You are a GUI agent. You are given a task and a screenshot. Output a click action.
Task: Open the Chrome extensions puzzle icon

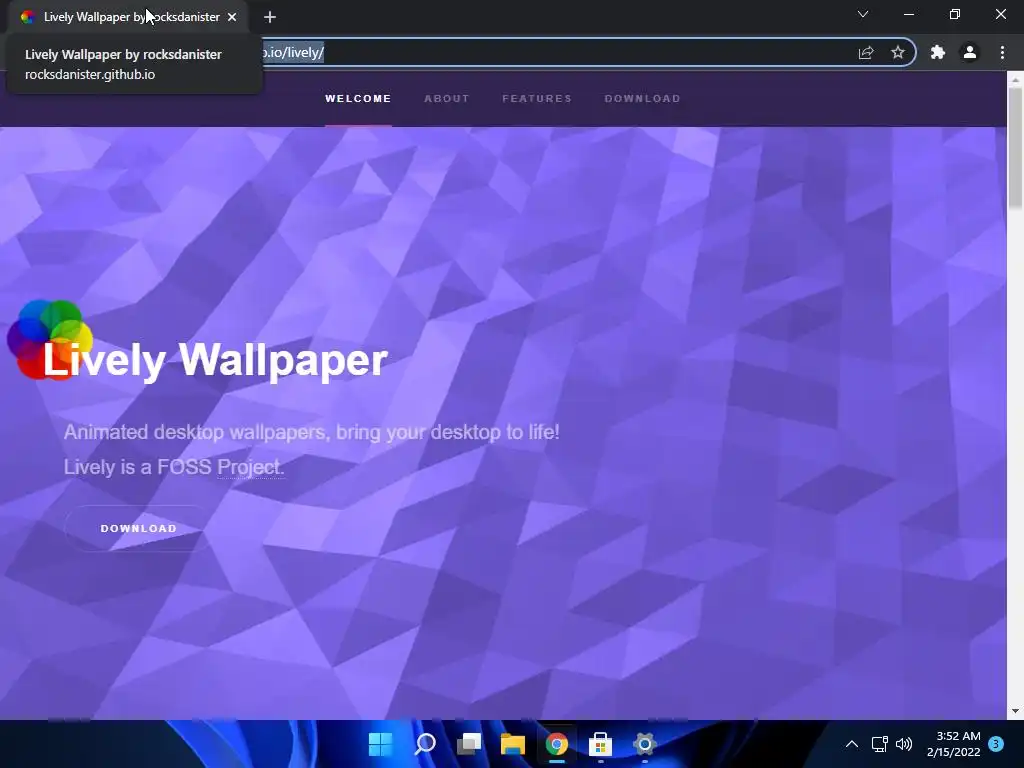[x=938, y=52]
